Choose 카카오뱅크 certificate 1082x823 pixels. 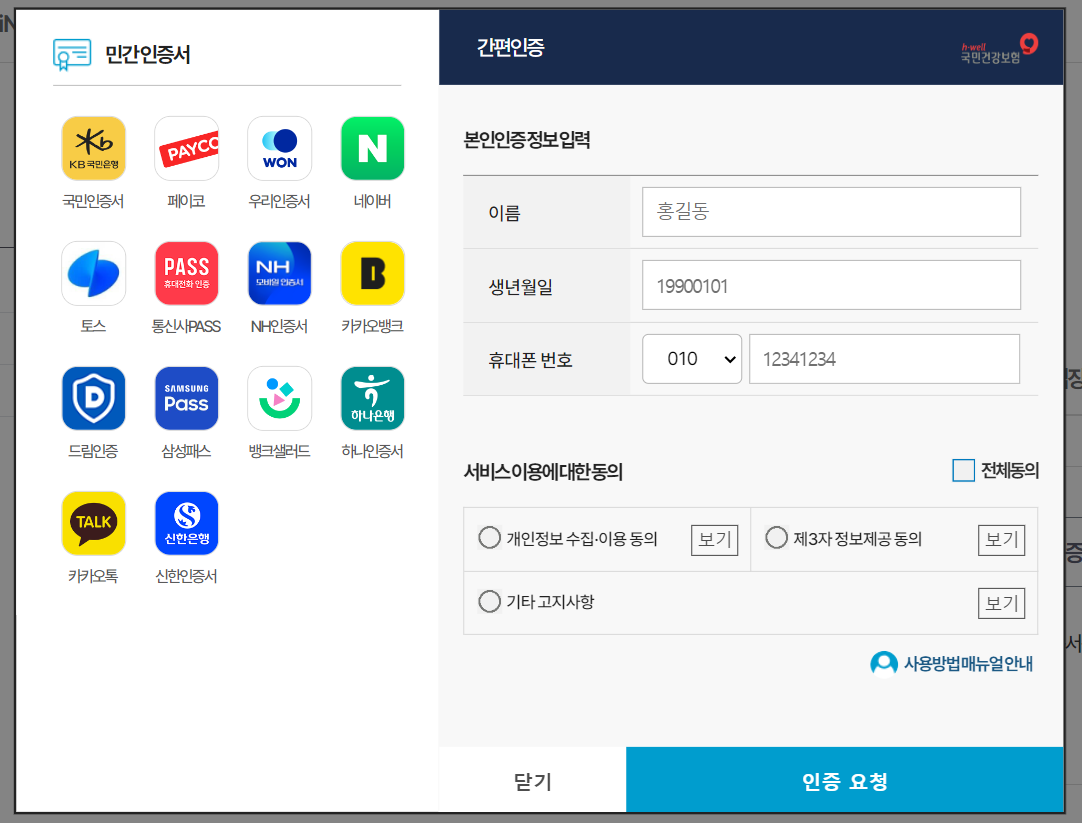(x=372, y=272)
